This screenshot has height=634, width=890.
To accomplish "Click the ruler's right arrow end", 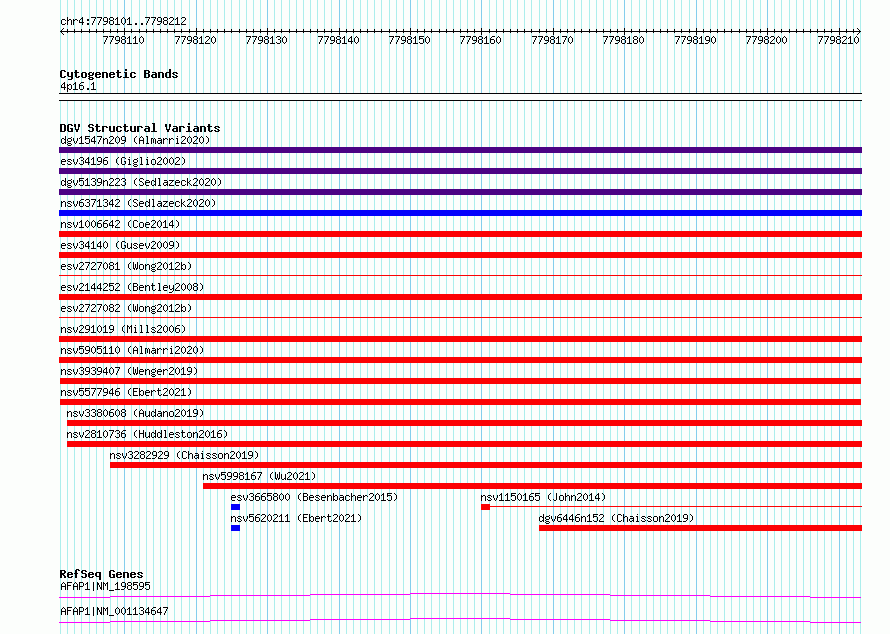I will click(x=859, y=31).
